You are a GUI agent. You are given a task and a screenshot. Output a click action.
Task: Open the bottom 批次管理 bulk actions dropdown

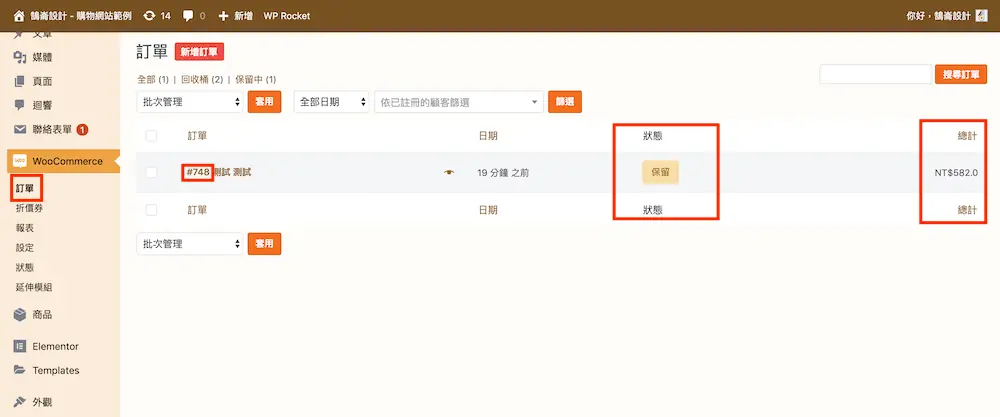(x=189, y=244)
